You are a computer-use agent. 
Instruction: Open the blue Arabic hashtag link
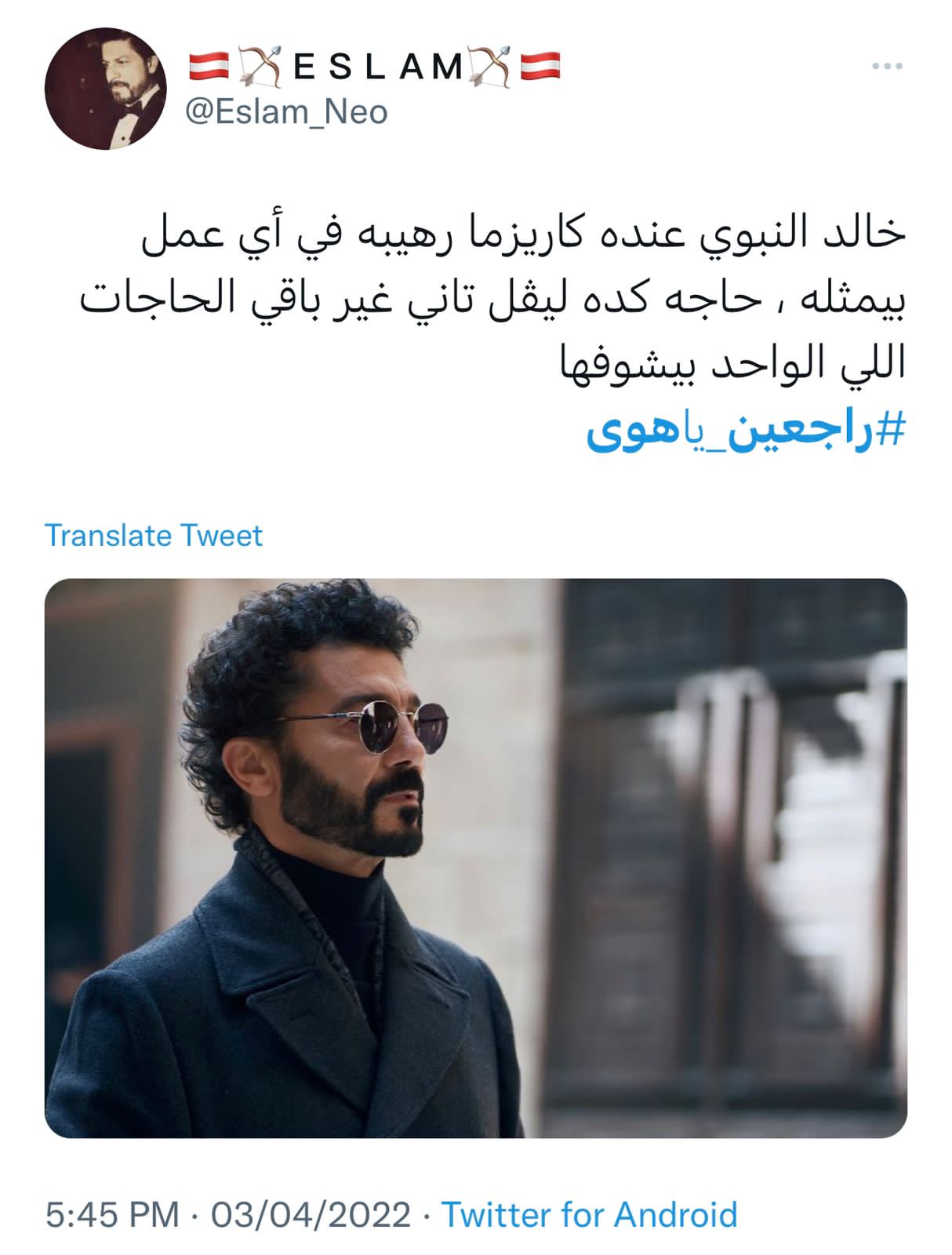coord(746,429)
